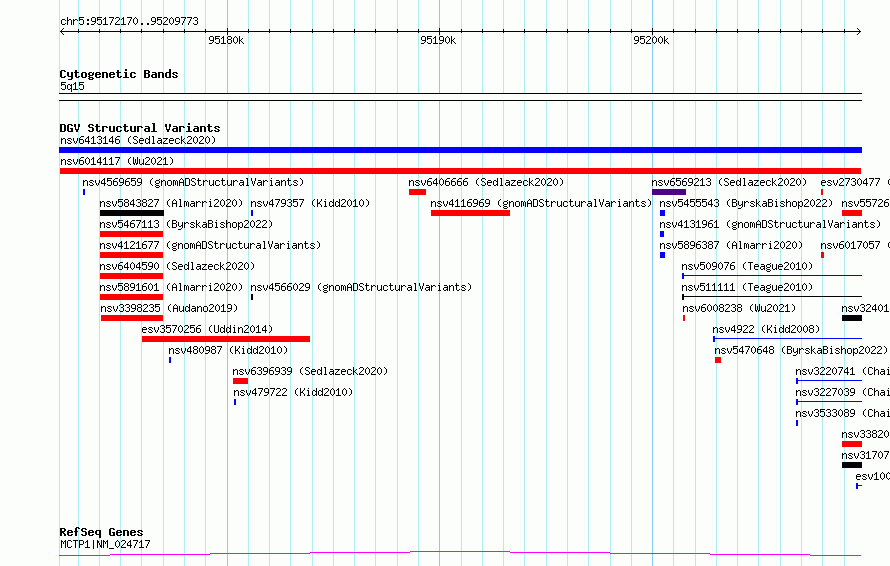Open nsv479357 (Kidd2010) label
890x566 pixels.
coord(310,203)
